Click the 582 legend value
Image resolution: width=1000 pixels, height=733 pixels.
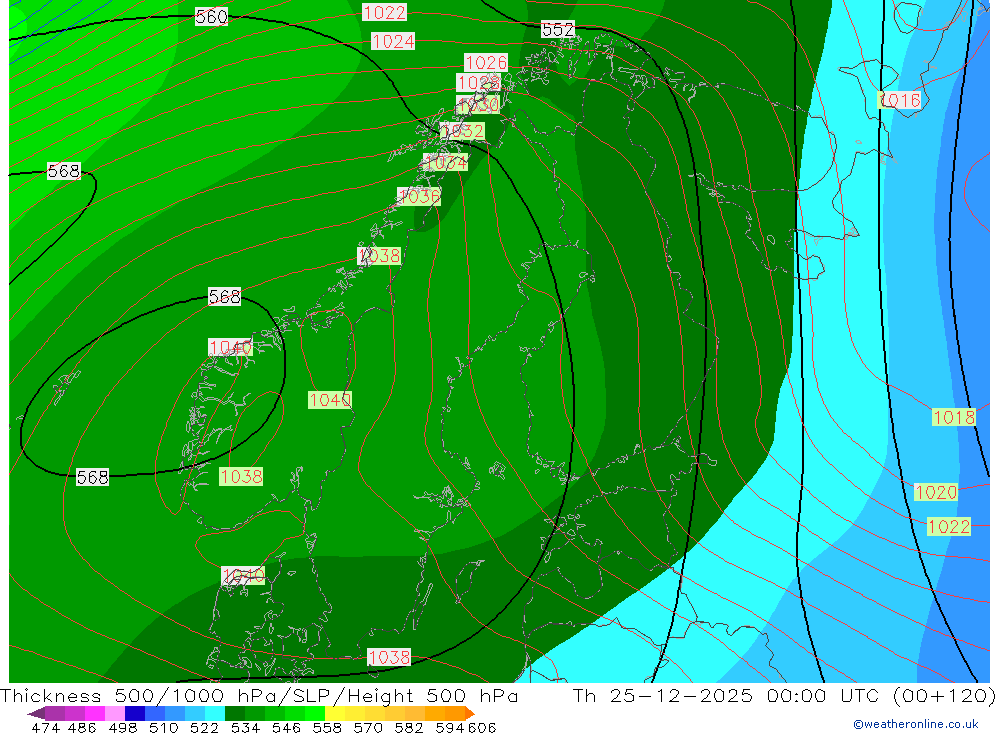(408, 727)
